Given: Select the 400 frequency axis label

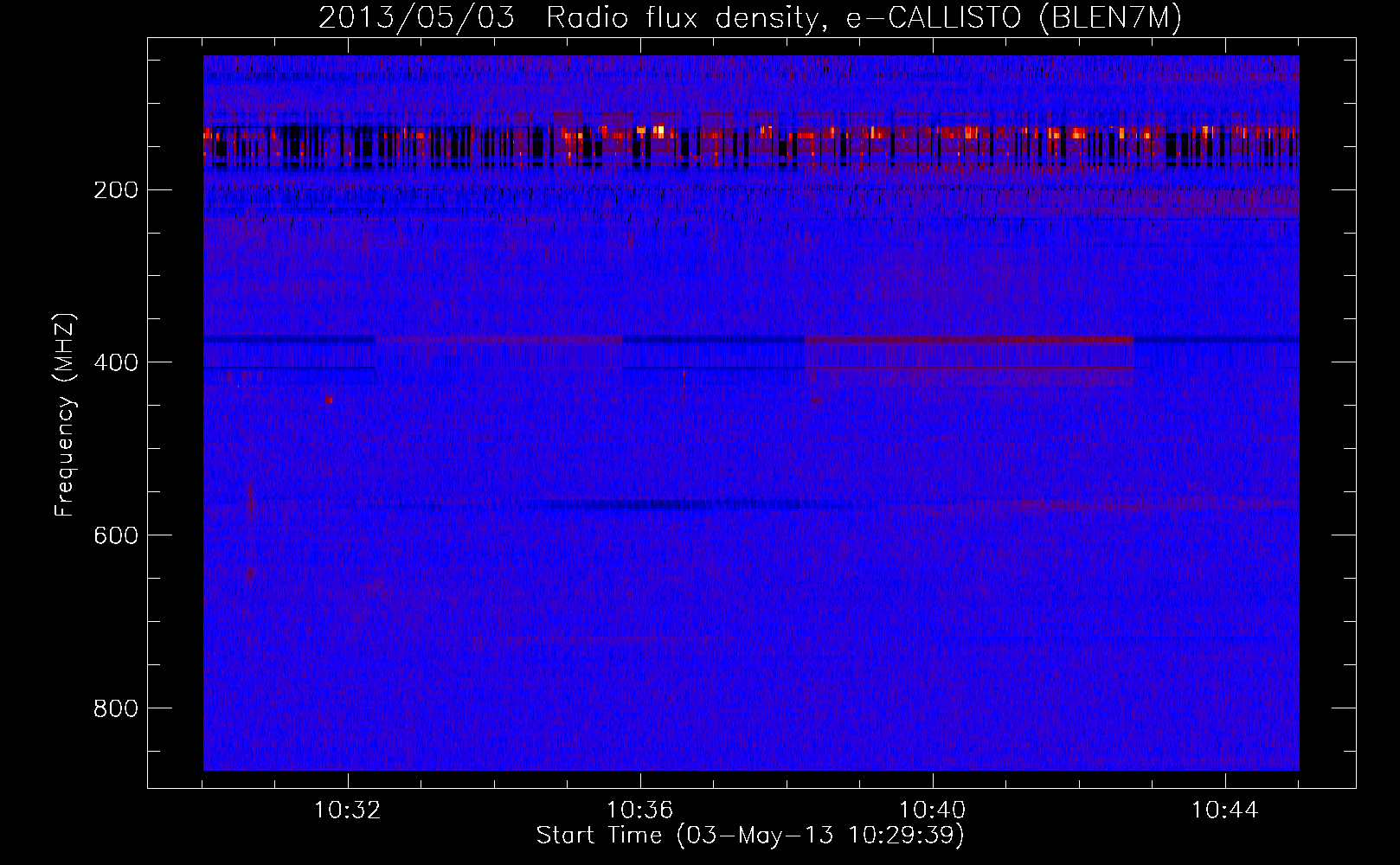Looking at the screenshot, I should pyautogui.click(x=115, y=362).
